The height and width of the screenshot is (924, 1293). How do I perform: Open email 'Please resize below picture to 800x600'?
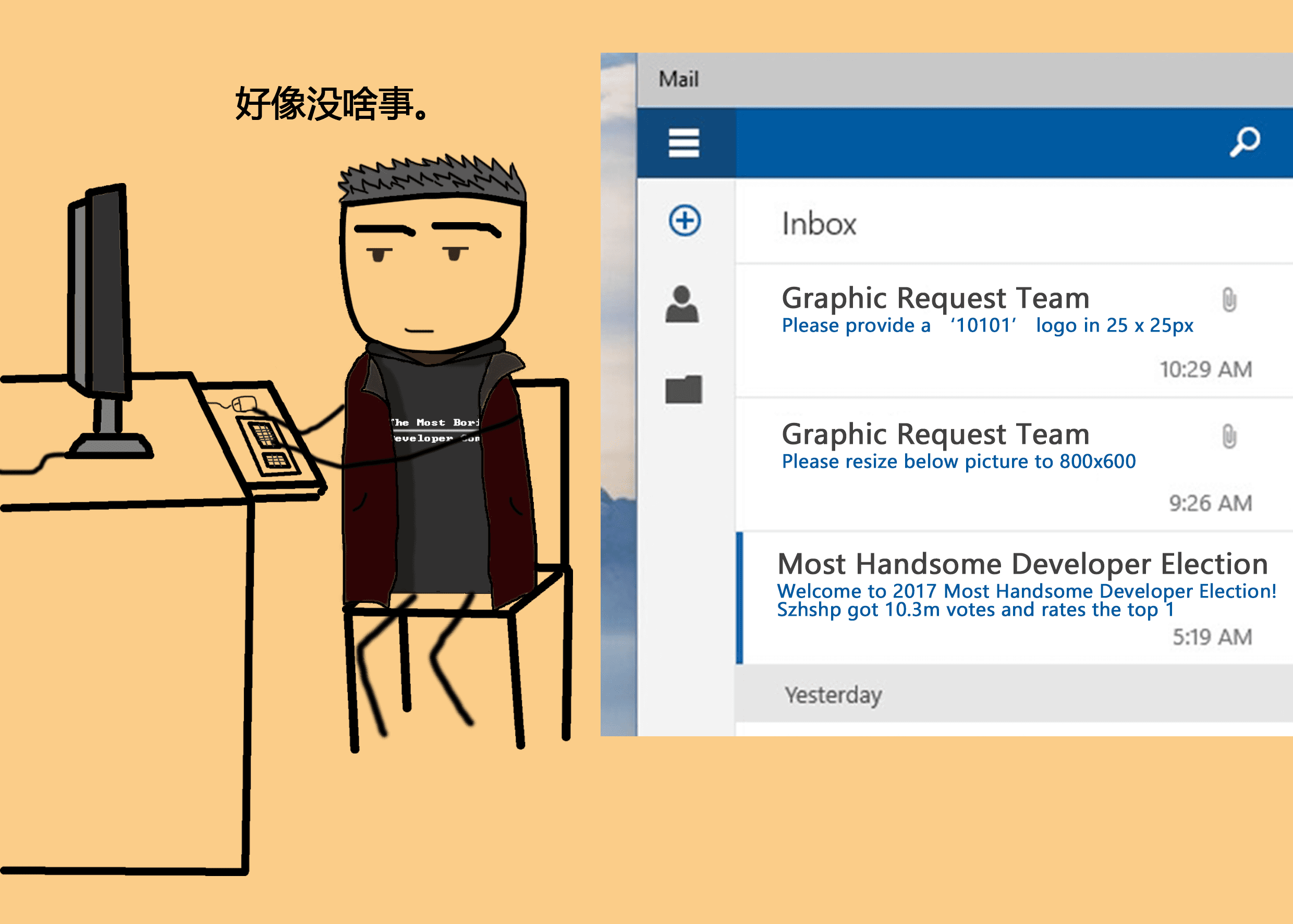click(x=1014, y=465)
